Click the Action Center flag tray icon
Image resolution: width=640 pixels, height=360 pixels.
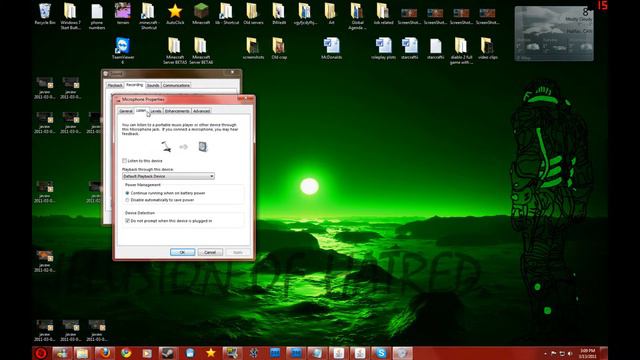[x=554, y=353]
